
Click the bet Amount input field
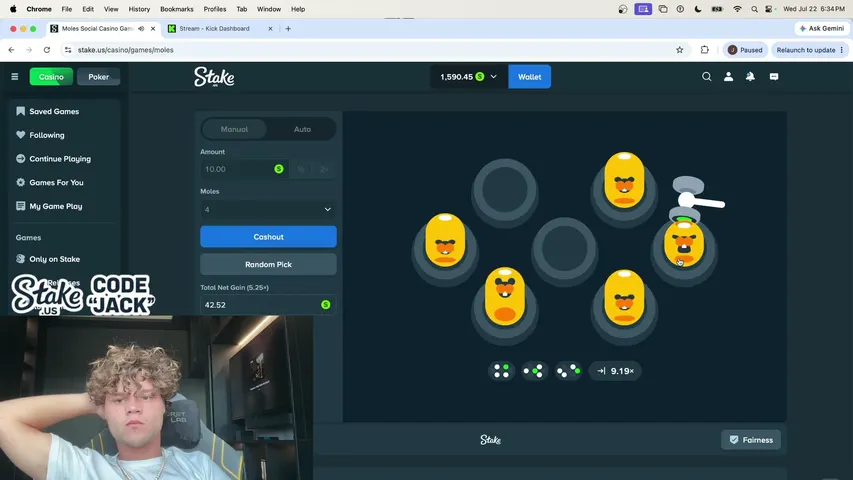pyautogui.click(x=245, y=169)
